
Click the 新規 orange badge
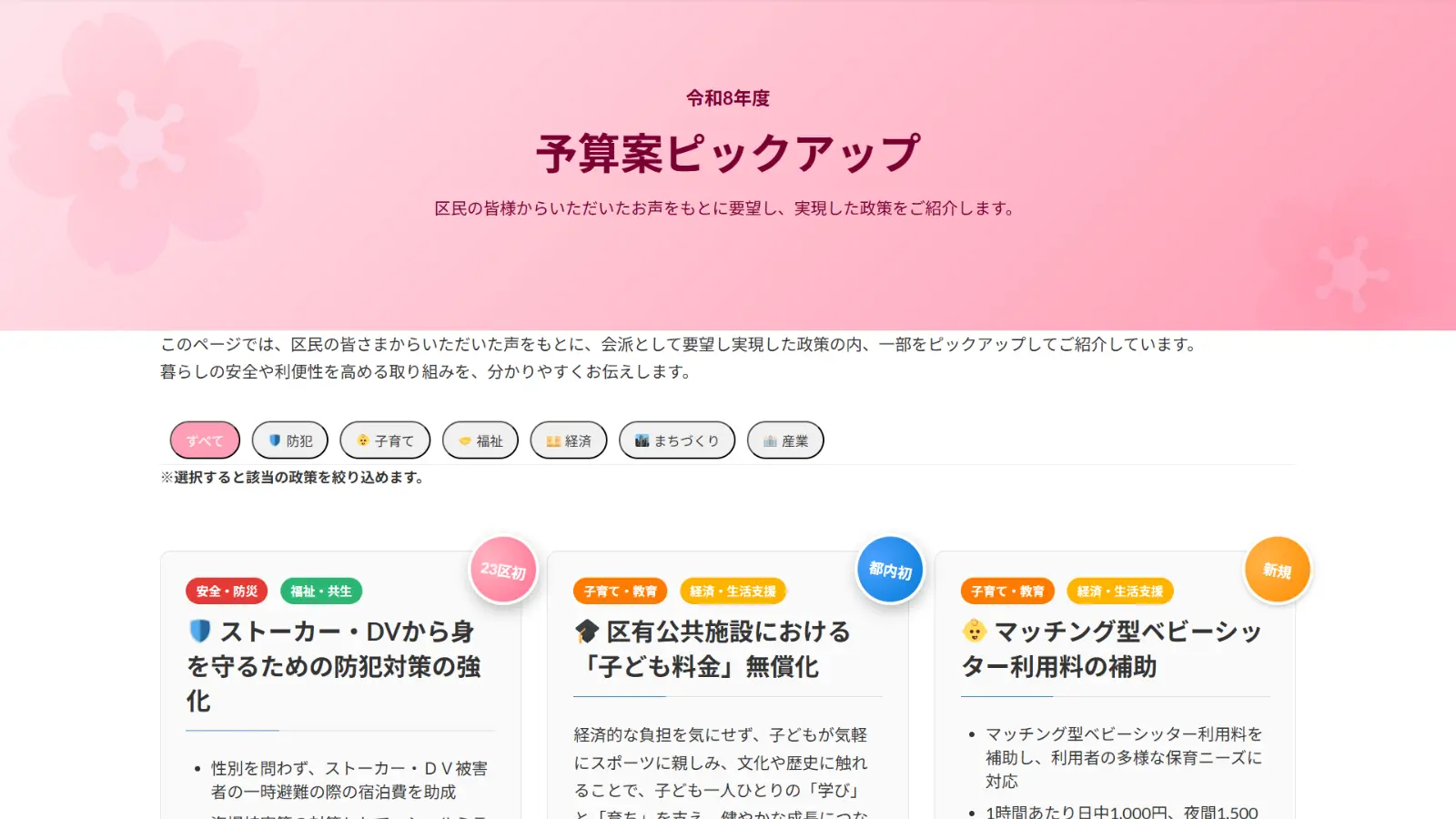[x=1278, y=570]
